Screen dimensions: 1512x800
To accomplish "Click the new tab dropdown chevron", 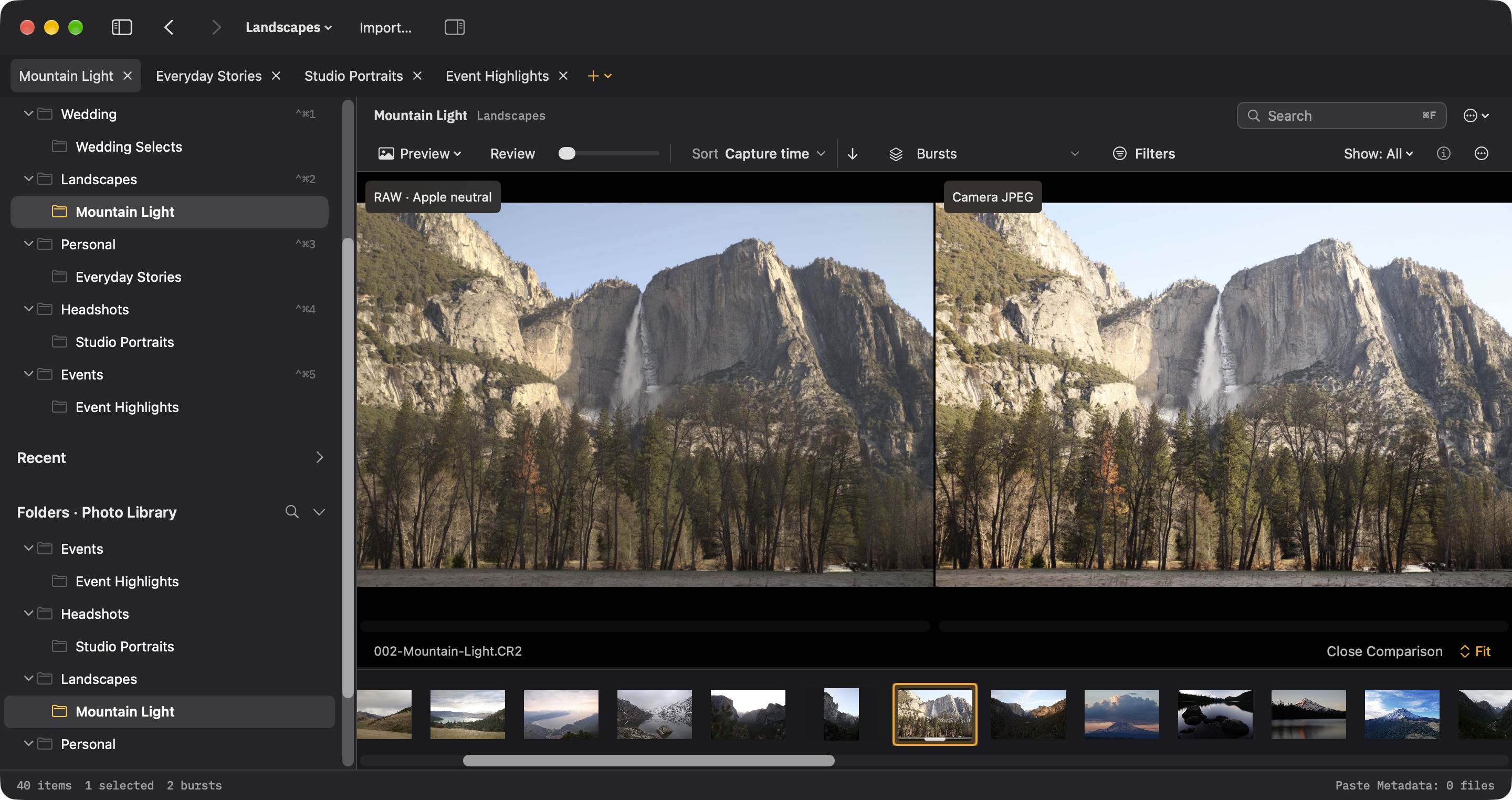I will (608, 76).
